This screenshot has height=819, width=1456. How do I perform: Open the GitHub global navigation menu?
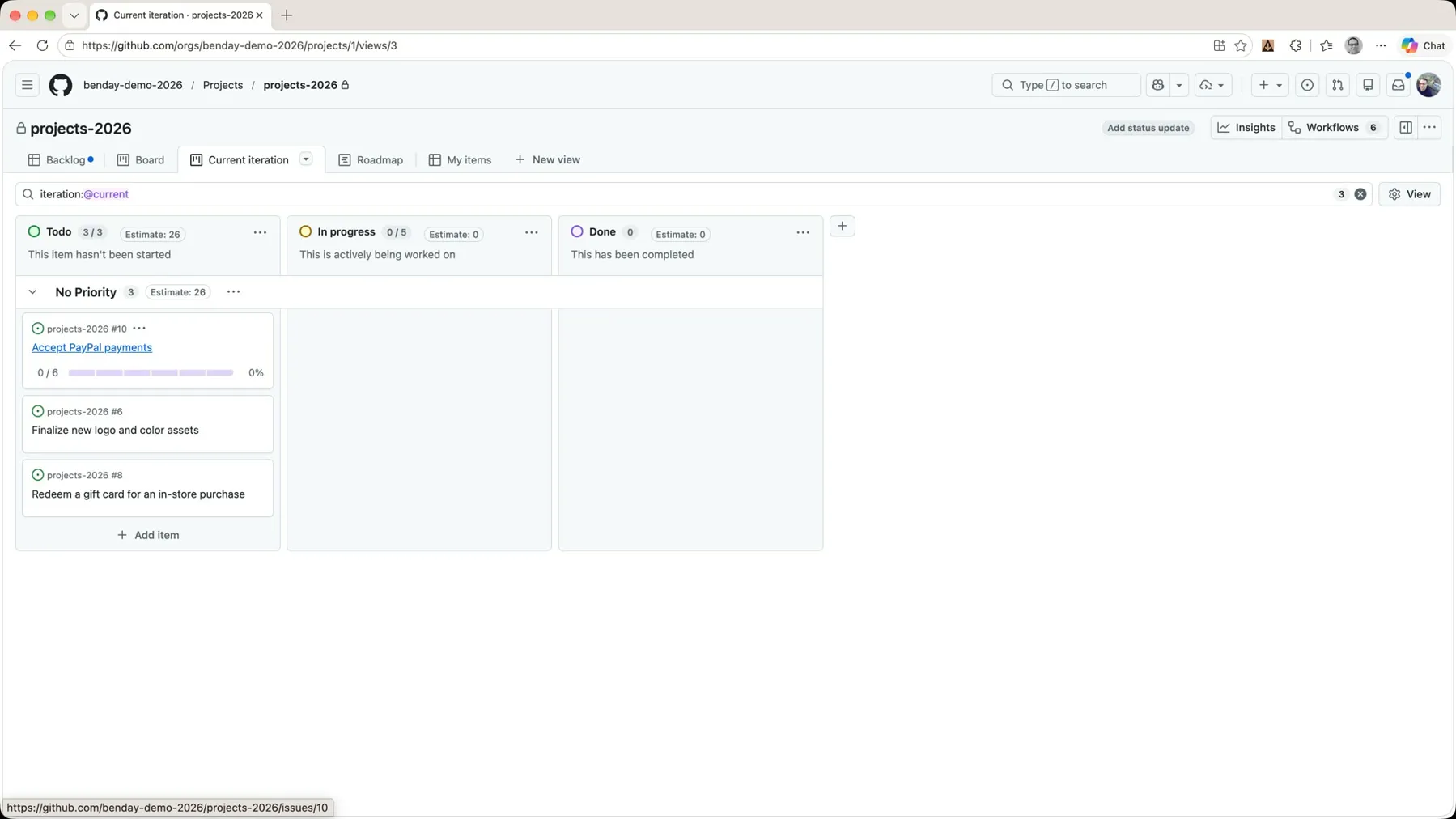[27, 85]
